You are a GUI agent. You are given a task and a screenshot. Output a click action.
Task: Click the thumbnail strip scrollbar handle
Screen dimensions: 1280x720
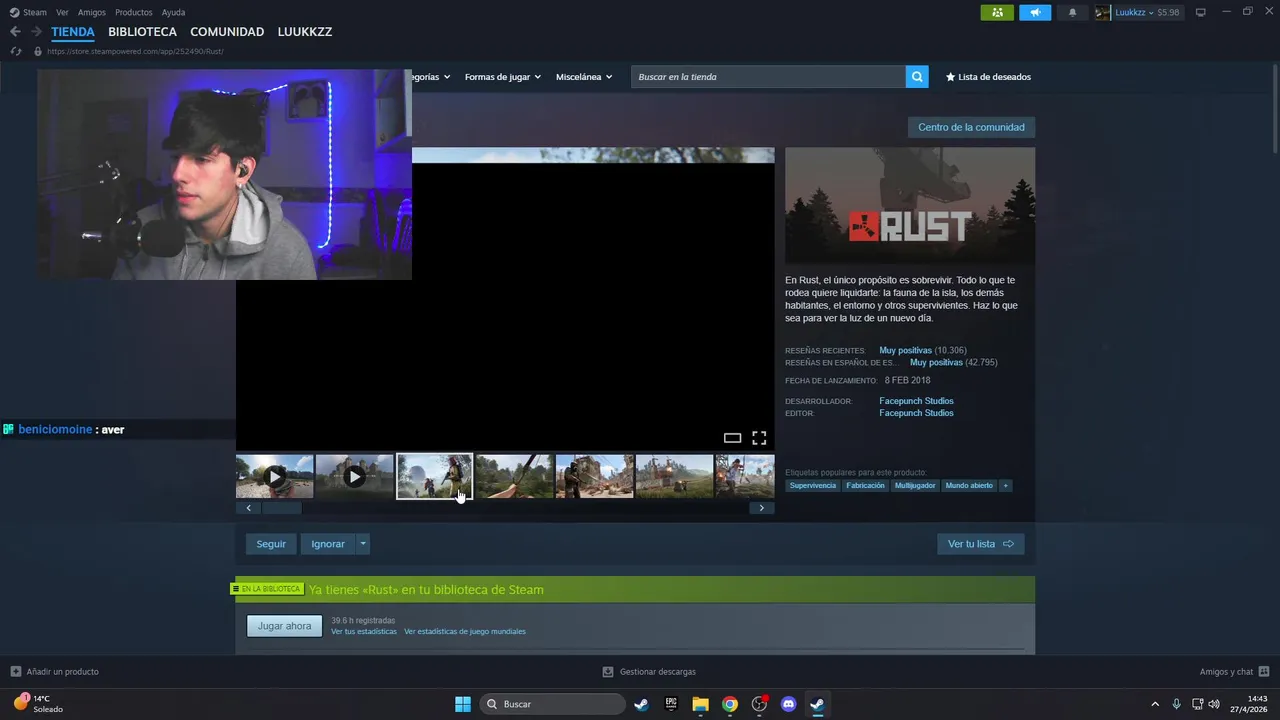click(281, 508)
